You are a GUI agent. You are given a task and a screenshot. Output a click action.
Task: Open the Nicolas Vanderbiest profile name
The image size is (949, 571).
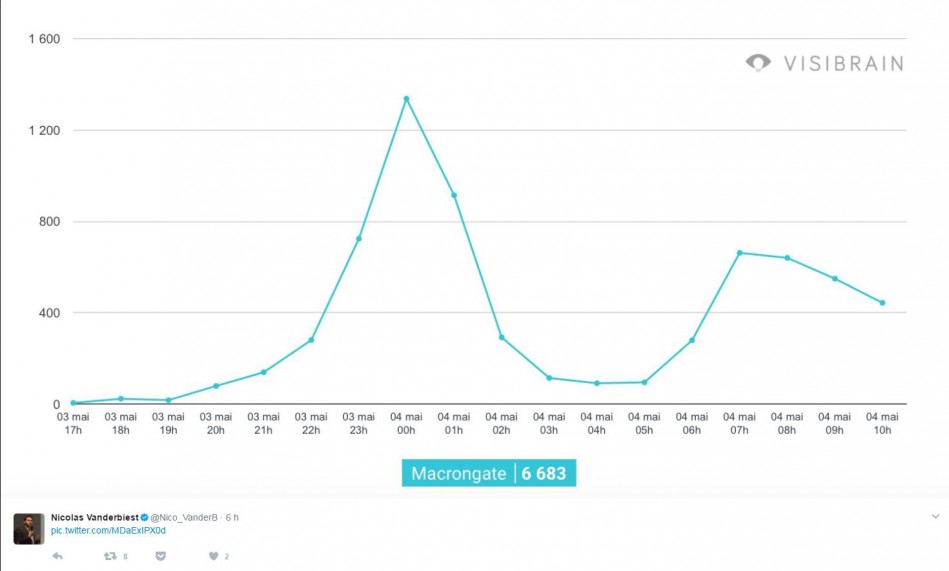(94, 518)
